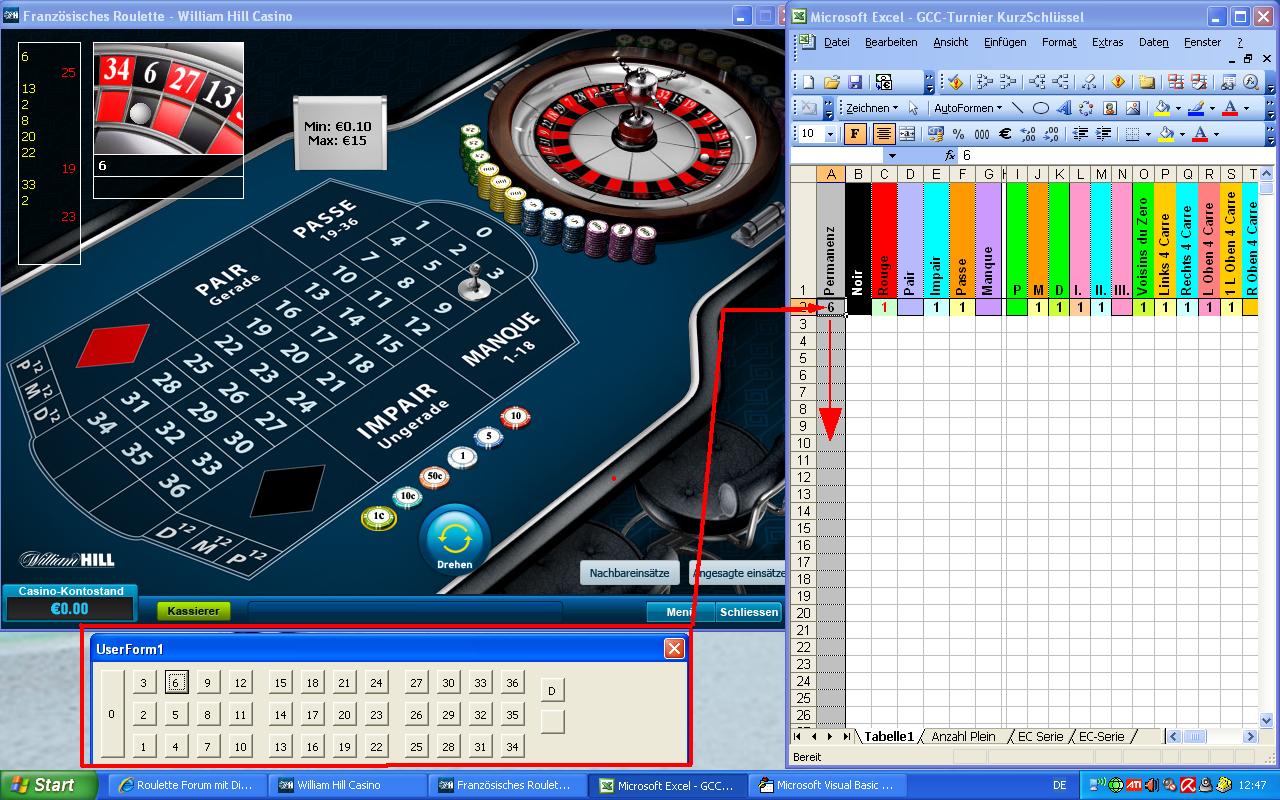This screenshot has width=1280, height=800.
Task: Open Nachbareinsätze neighbor bets panel
Action: 630,573
